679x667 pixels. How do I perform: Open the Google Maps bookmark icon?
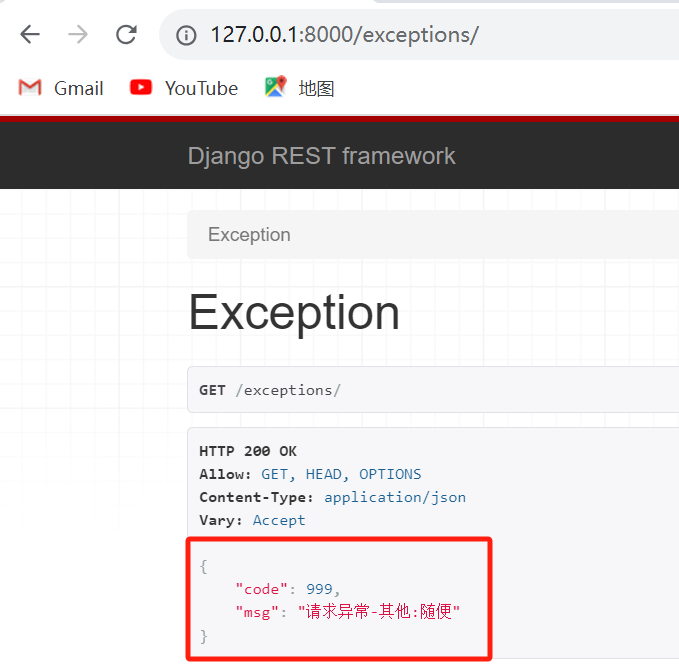pos(276,86)
